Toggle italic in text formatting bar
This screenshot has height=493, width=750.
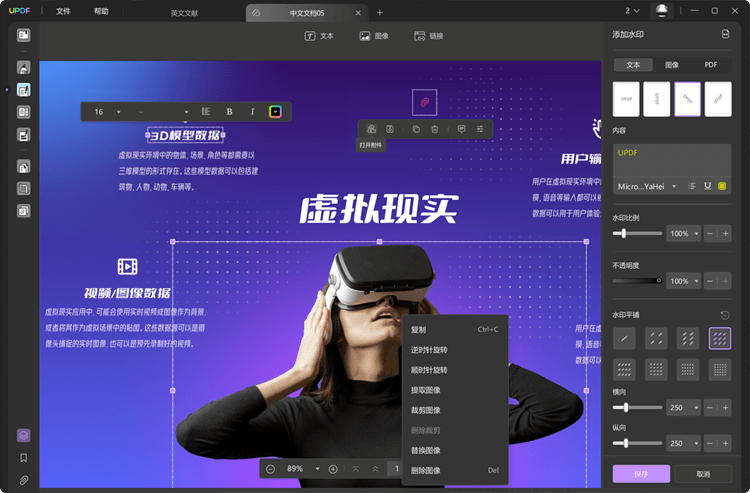[x=252, y=112]
